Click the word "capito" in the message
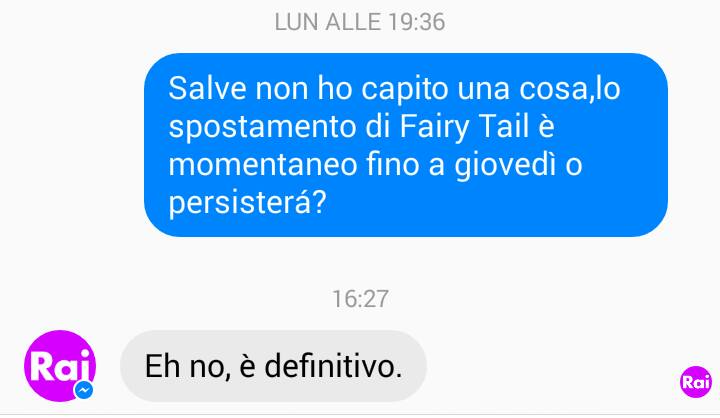This screenshot has height=418, width=720. coord(405,89)
